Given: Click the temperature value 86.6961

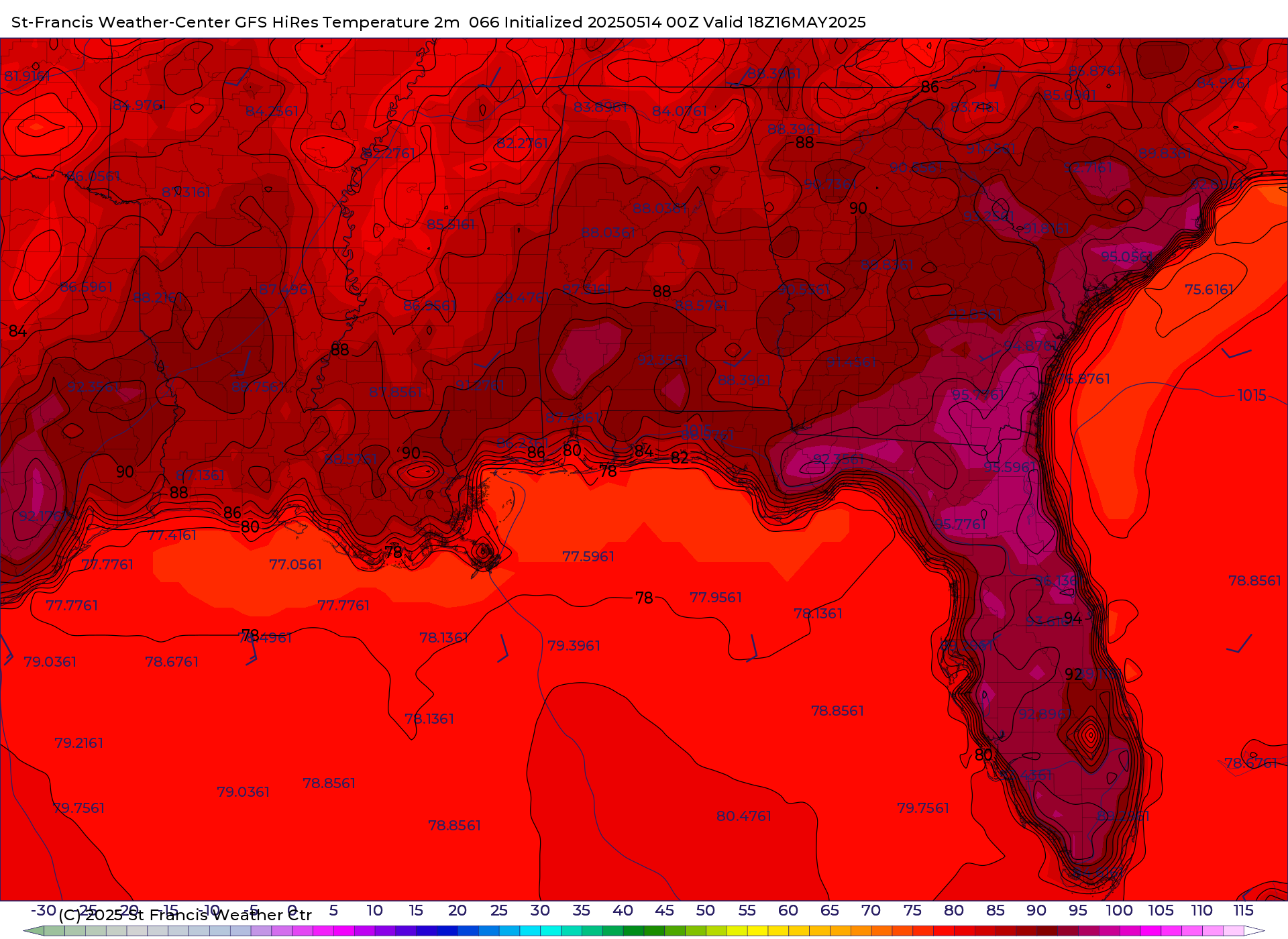Looking at the screenshot, I should click(87, 286).
